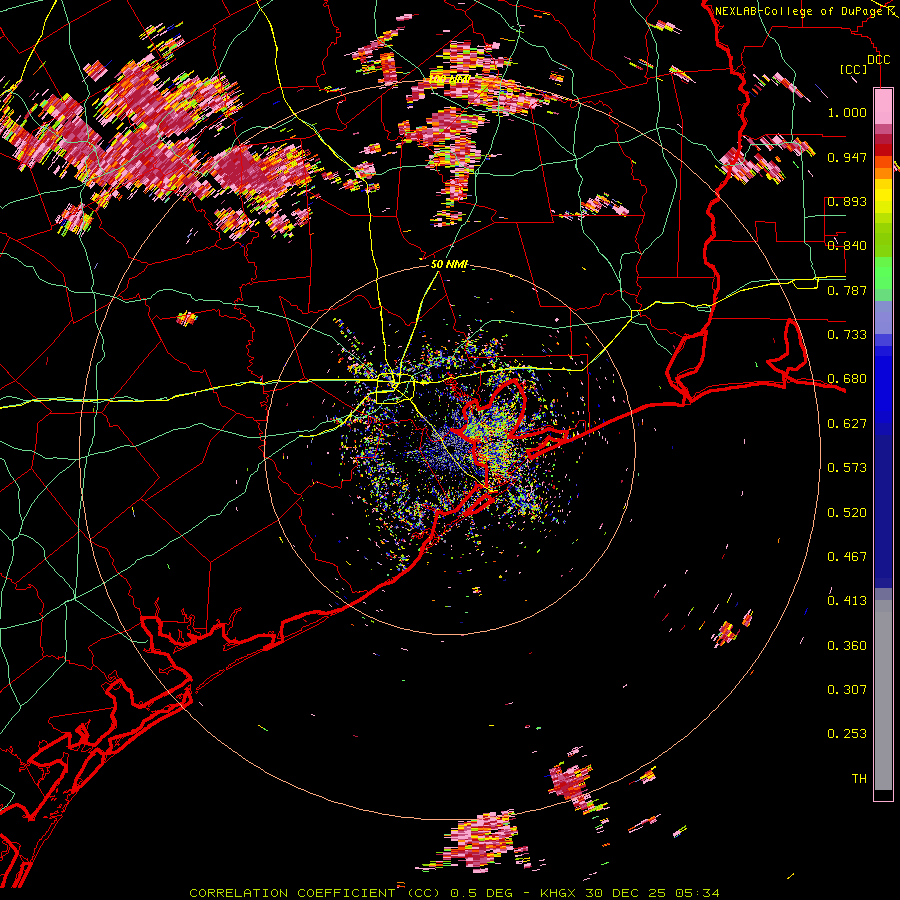This screenshot has height=900, width=900.
Task: Click the 0.840 scale label
Action: (x=847, y=246)
